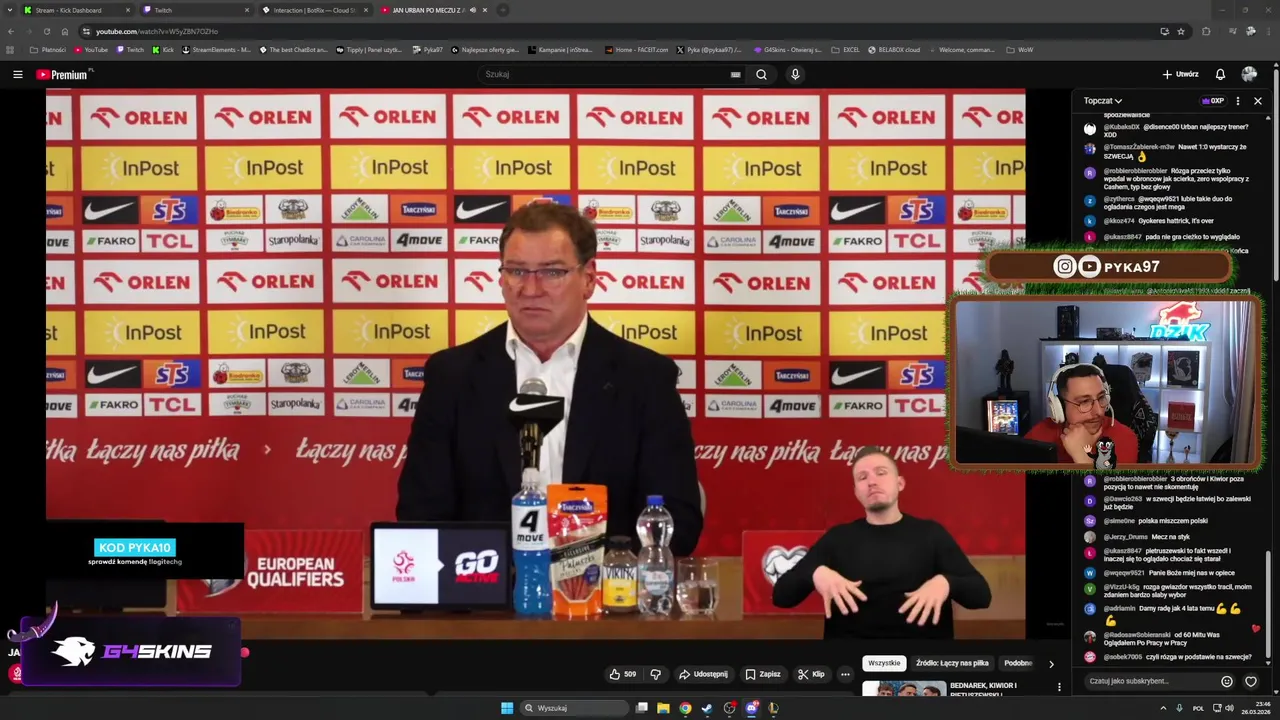1280x720 pixels.
Task: Reload the page
Action: 46,31
